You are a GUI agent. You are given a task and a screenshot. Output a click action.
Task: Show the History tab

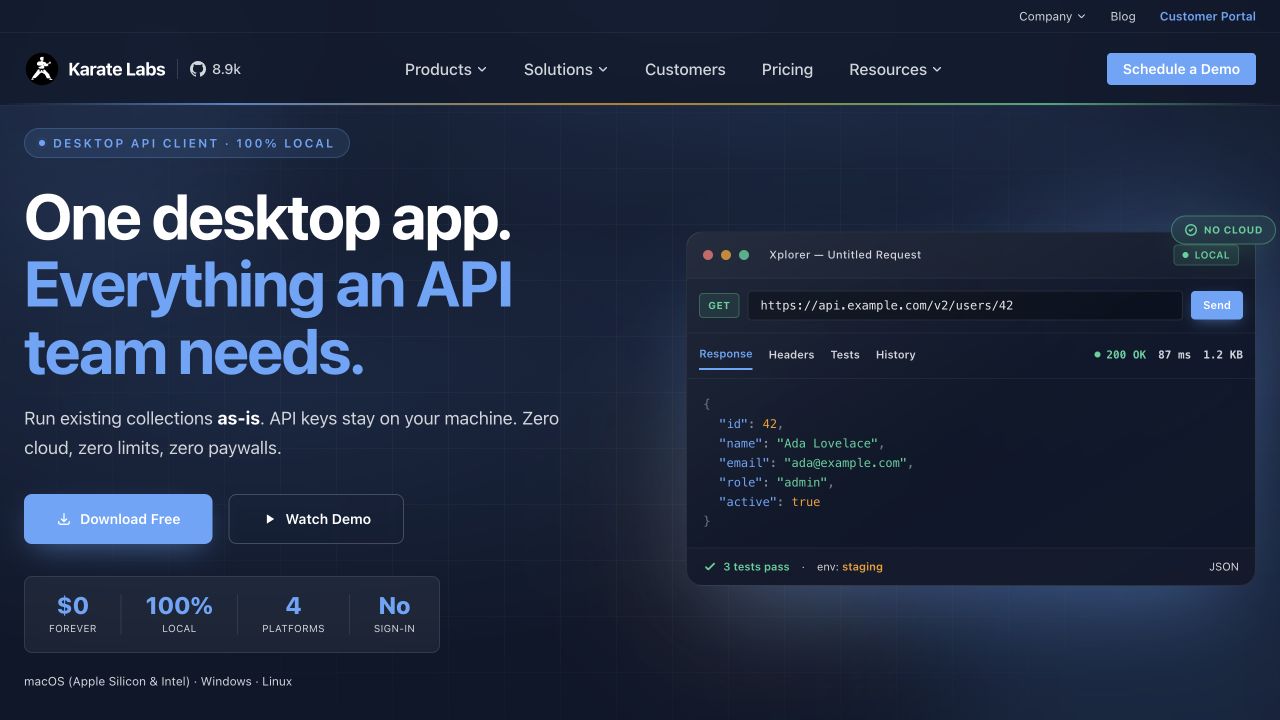click(x=896, y=355)
